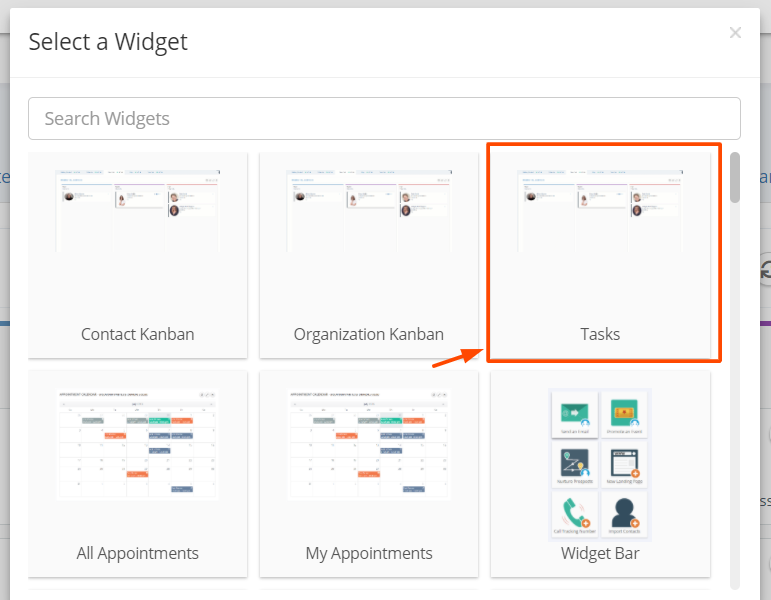Screen dimensions: 771x600
Task: Close the Select a Widget dialog
Action: pos(735,32)
